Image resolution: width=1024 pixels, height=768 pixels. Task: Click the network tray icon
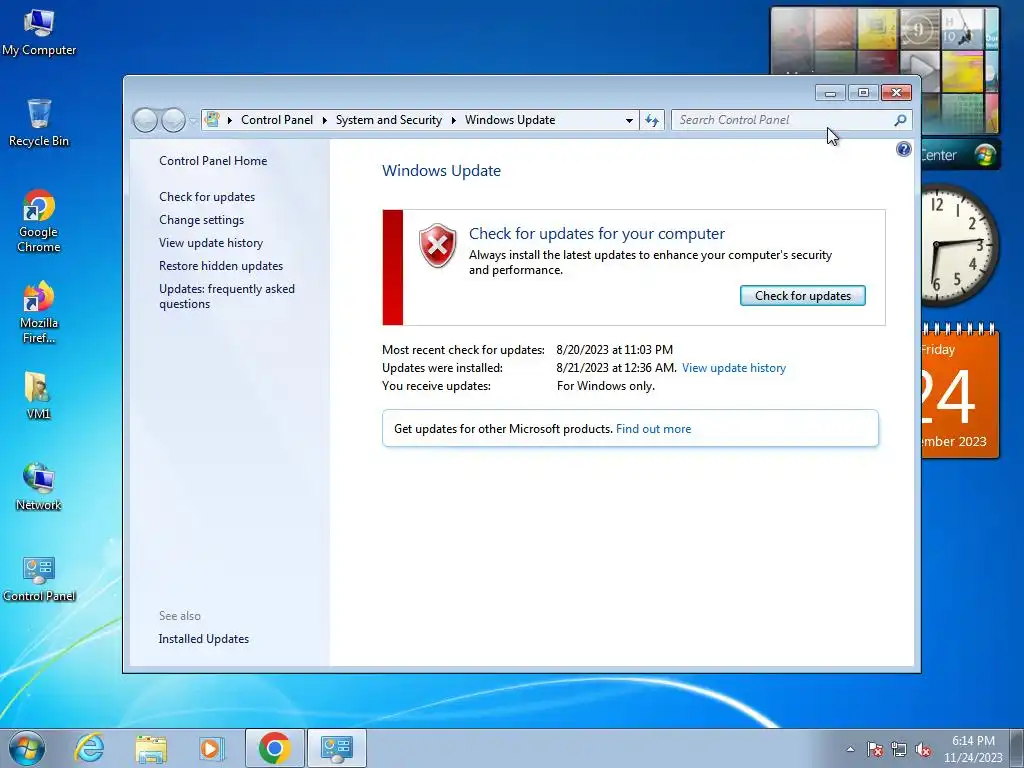899,750
